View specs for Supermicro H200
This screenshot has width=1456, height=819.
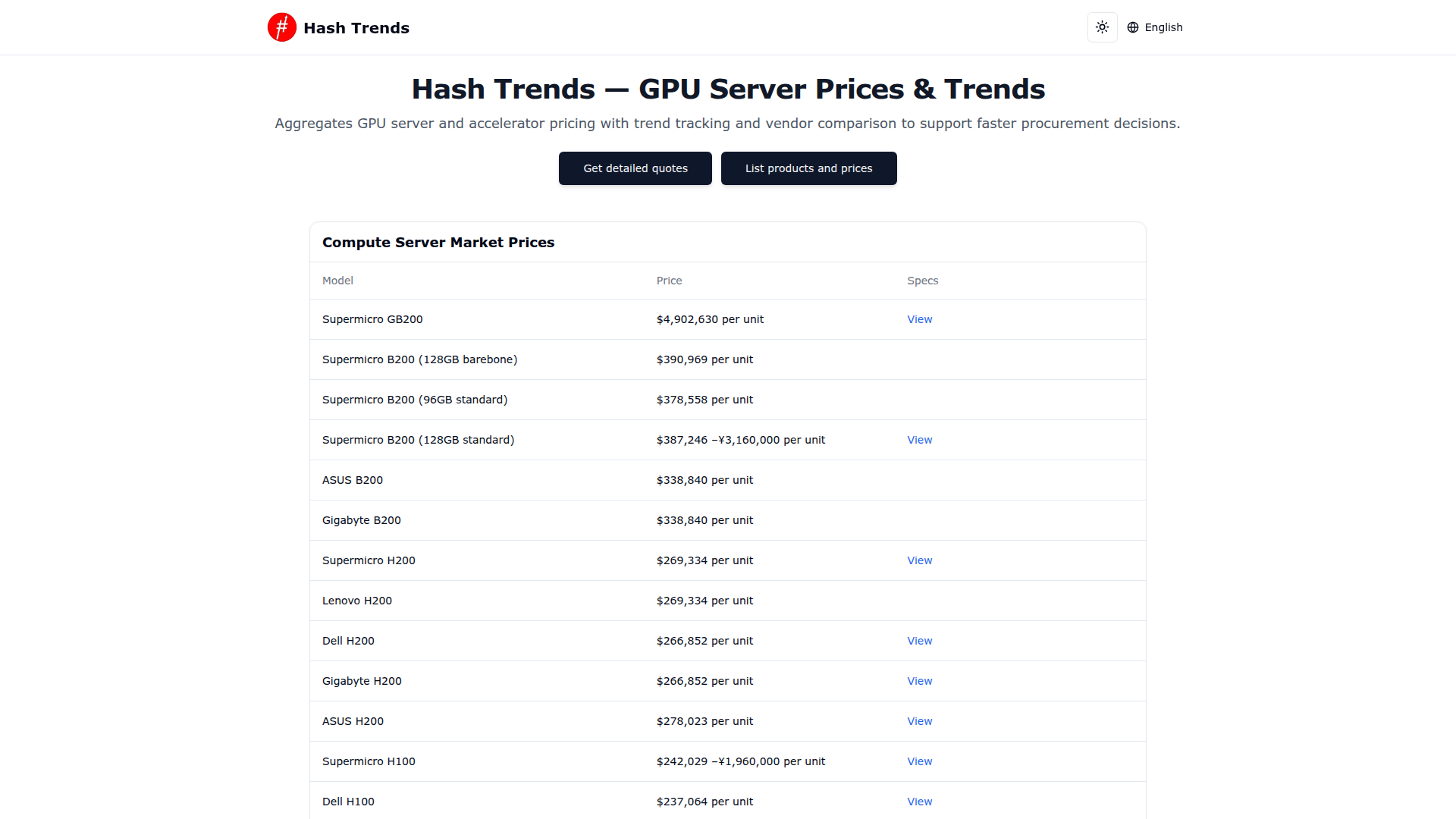click(920, 560)
